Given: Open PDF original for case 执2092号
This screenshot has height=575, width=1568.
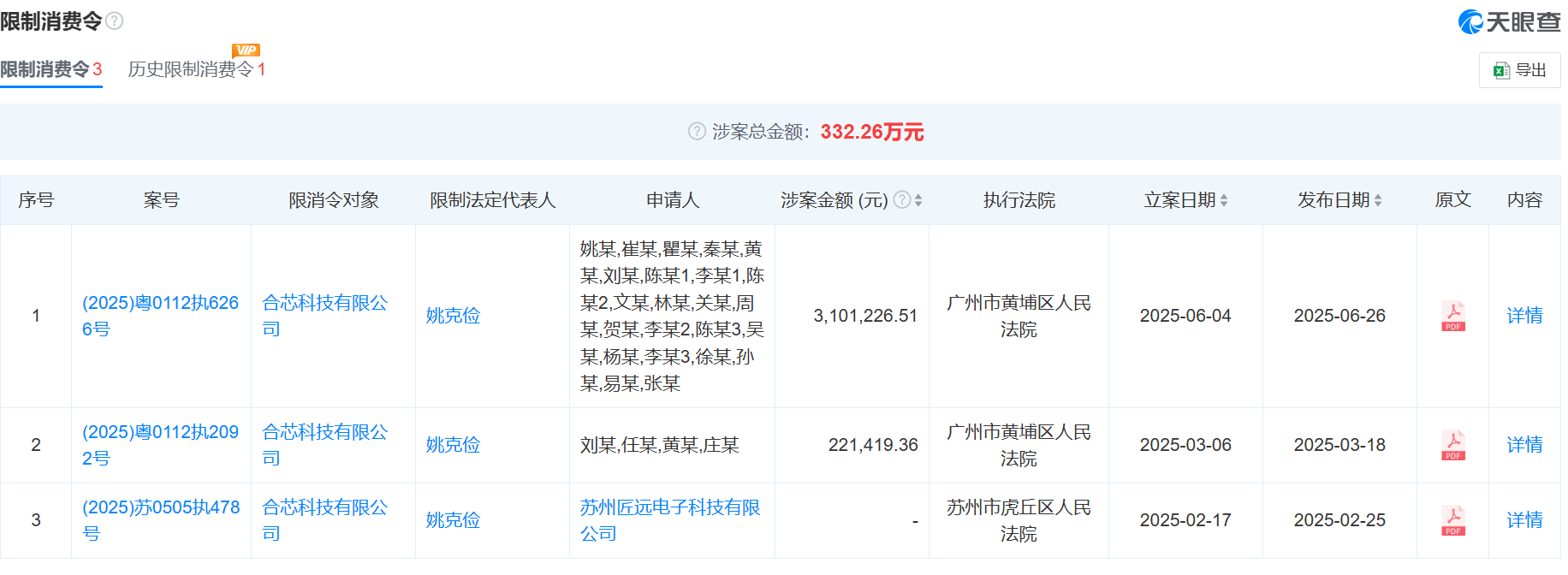Looking at the screenshot, I should tap(1452, 445).
